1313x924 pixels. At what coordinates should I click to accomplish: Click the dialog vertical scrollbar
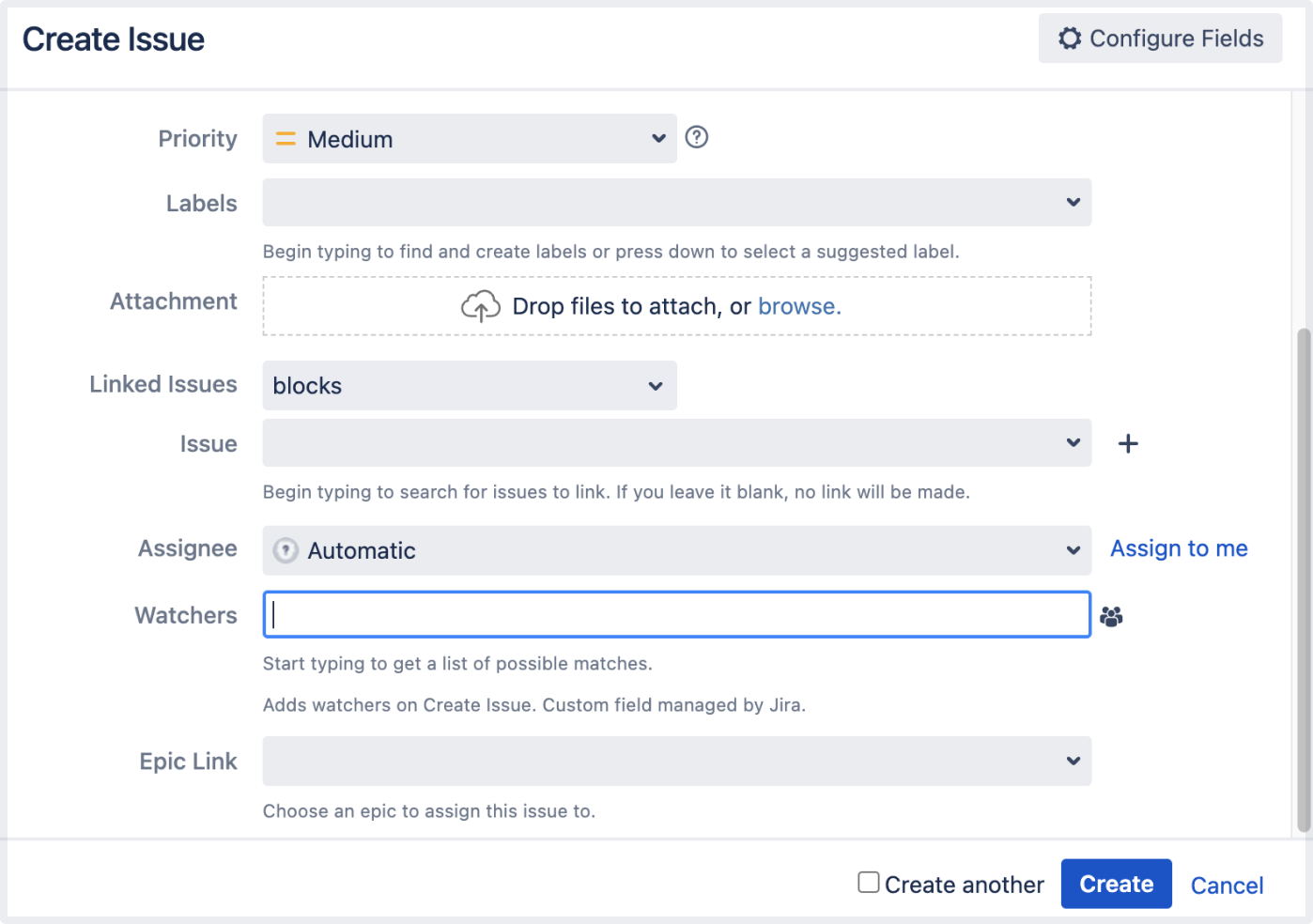point(1304,580)
